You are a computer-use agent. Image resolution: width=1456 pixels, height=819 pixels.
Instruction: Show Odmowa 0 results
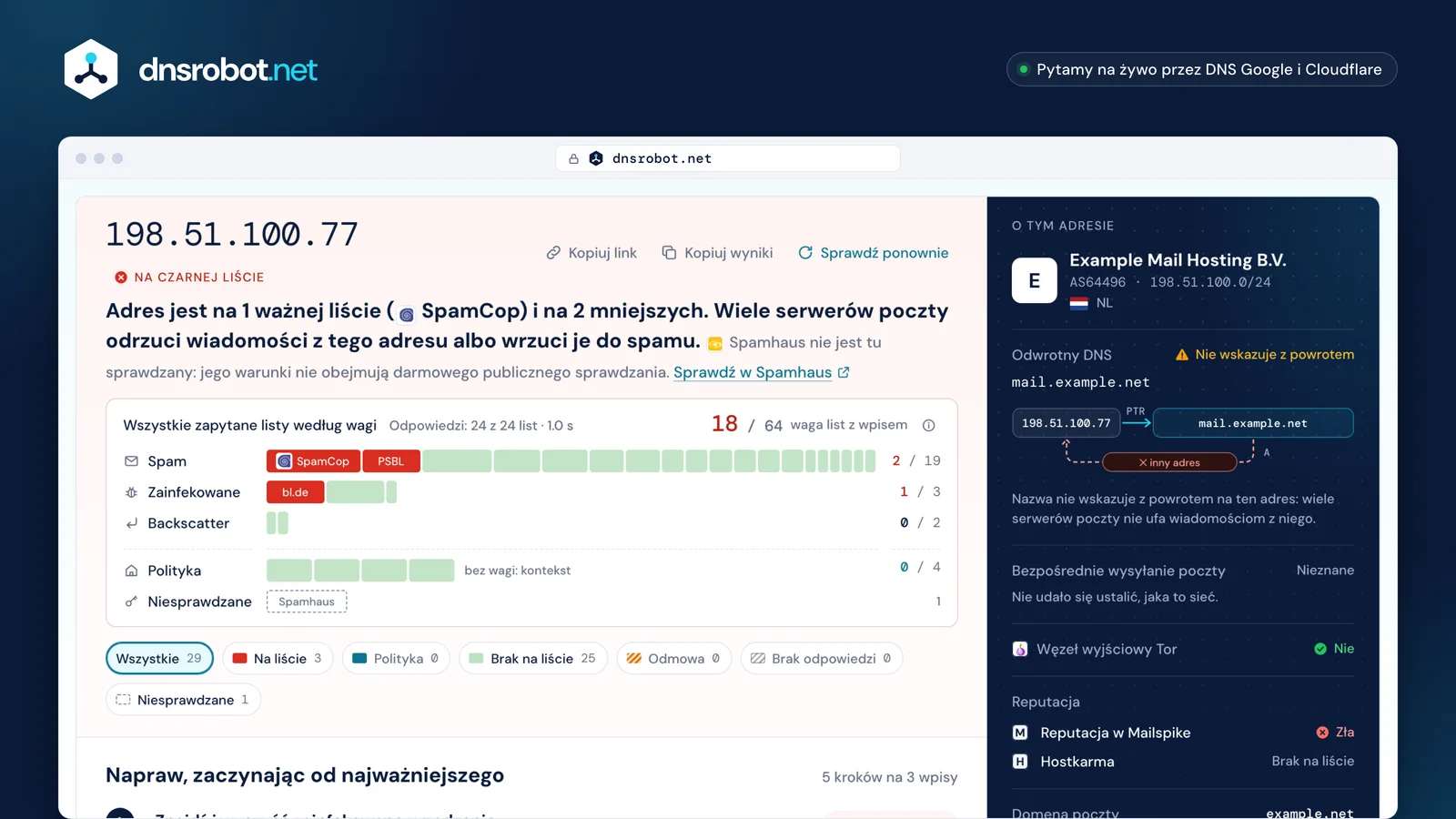674,658
